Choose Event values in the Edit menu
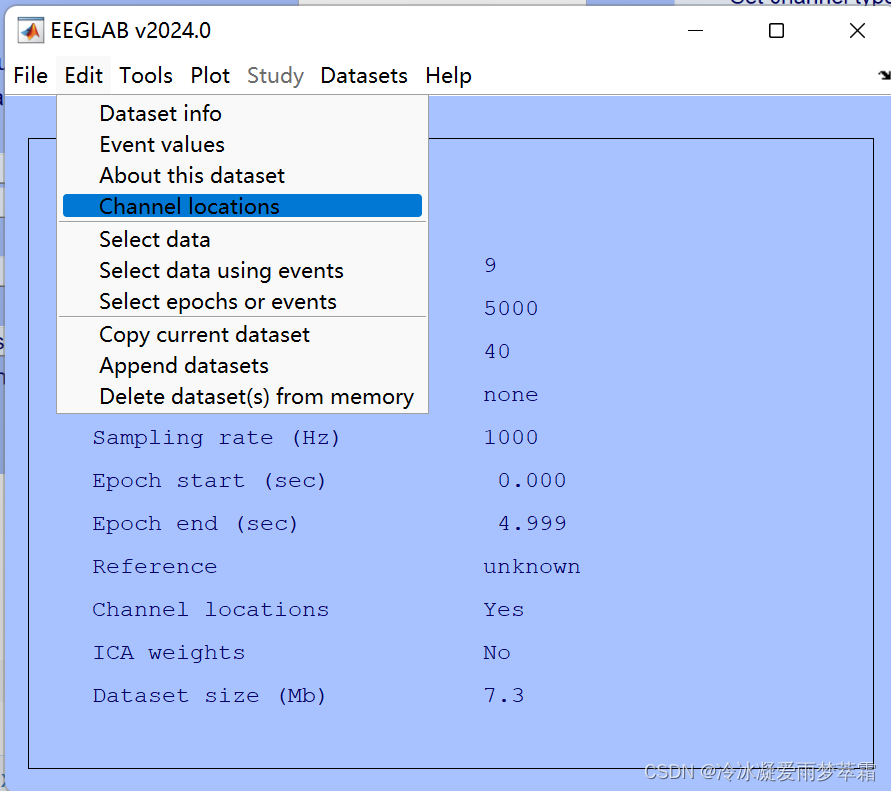The width and height of the screenshot is (891, 791). 161,145
